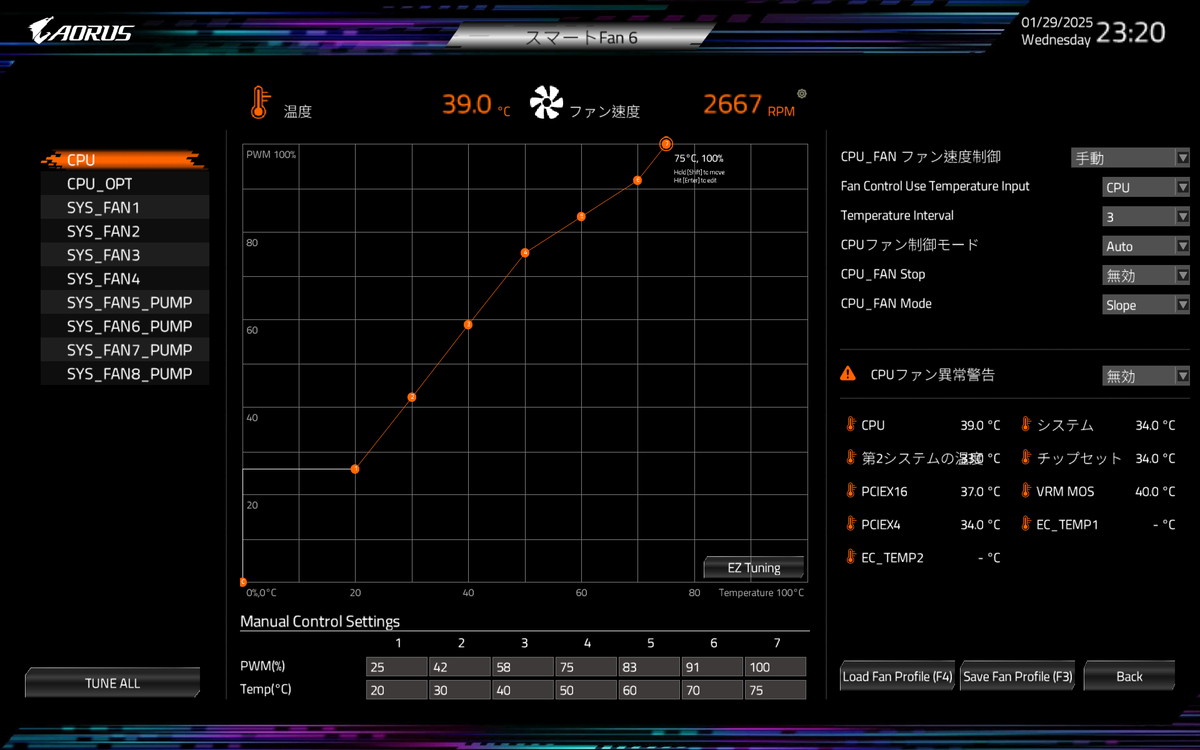Click Save Fan Profile (F3)
The width and height of the screenshot is (1200, 750).
coord(1017,677)
